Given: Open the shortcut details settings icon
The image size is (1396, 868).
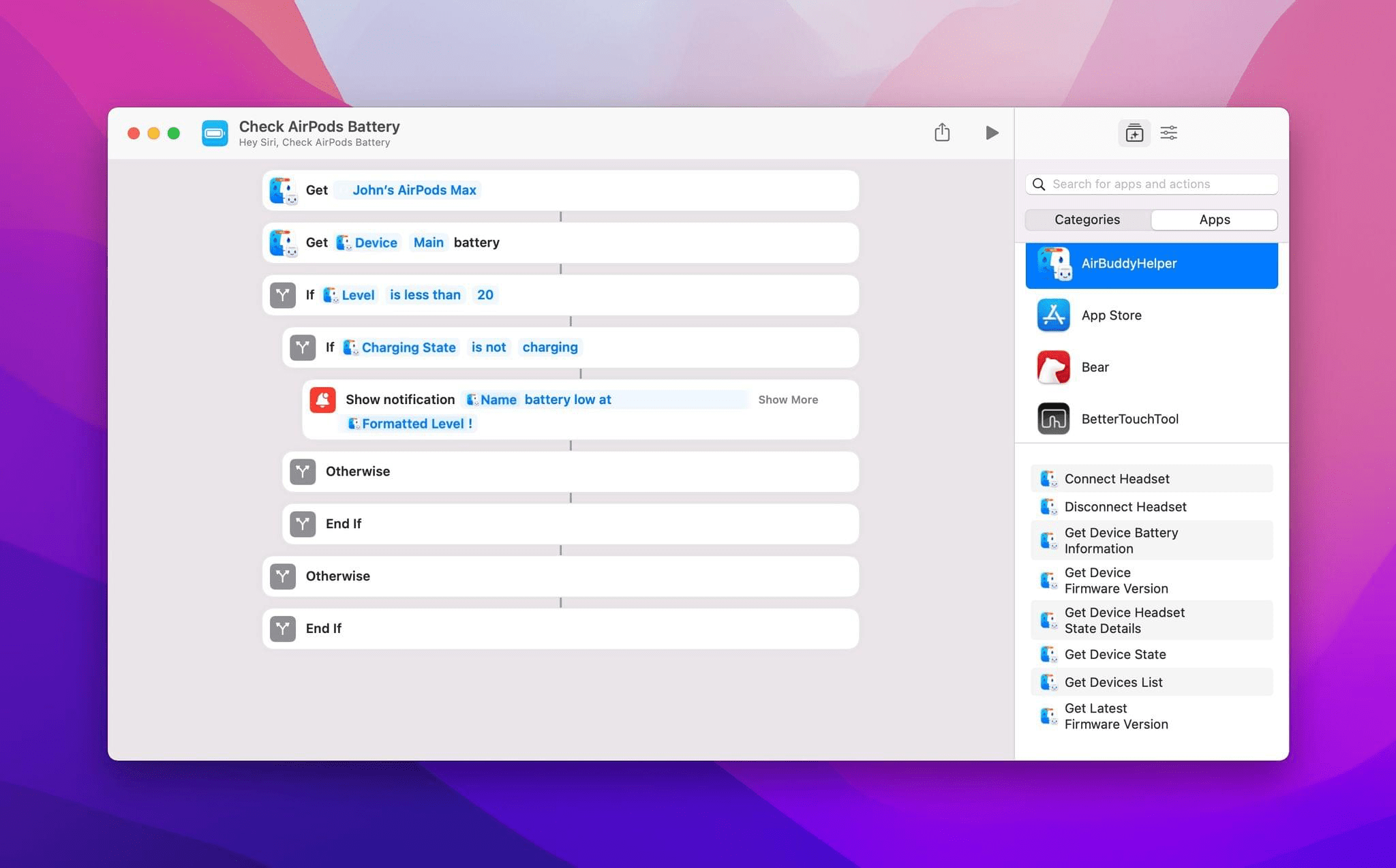Looking at the screenshot, I should [1169, 133].
